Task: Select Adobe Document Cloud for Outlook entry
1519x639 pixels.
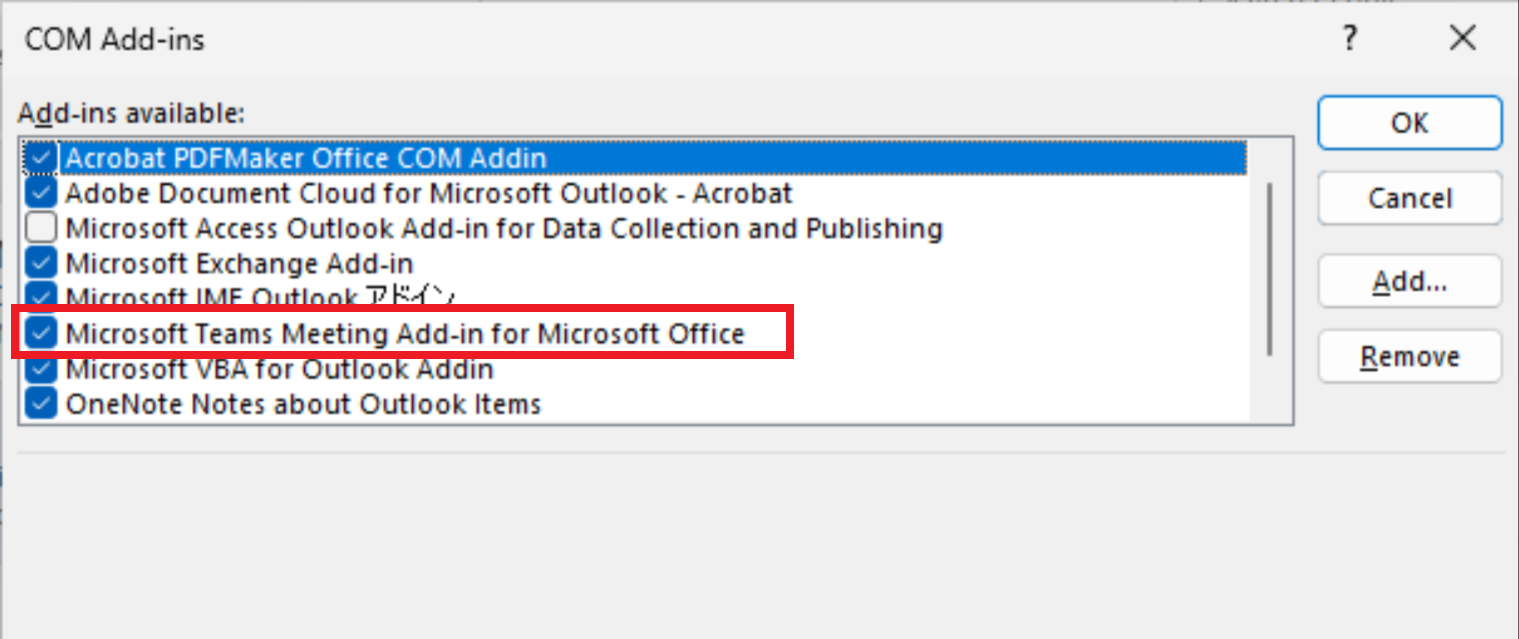Action: pos(428,193)
